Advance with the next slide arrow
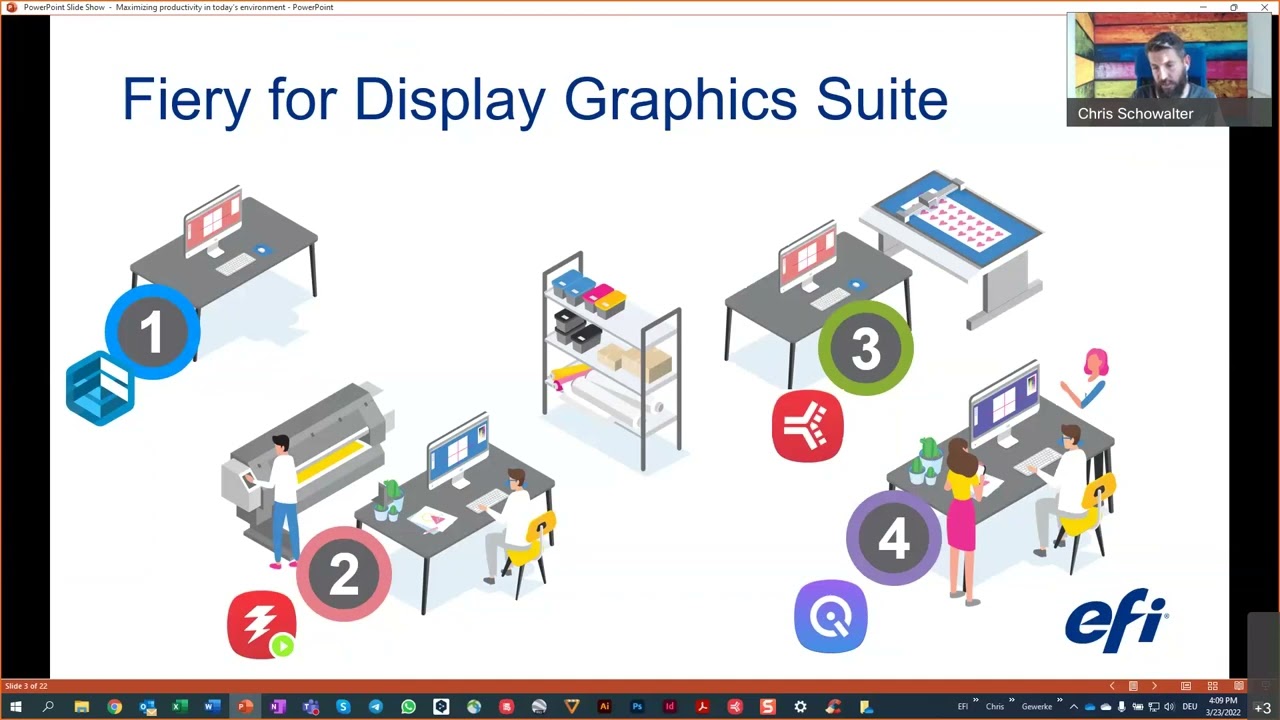This screenshot has width=1280, height=720. coord(1154,686)
